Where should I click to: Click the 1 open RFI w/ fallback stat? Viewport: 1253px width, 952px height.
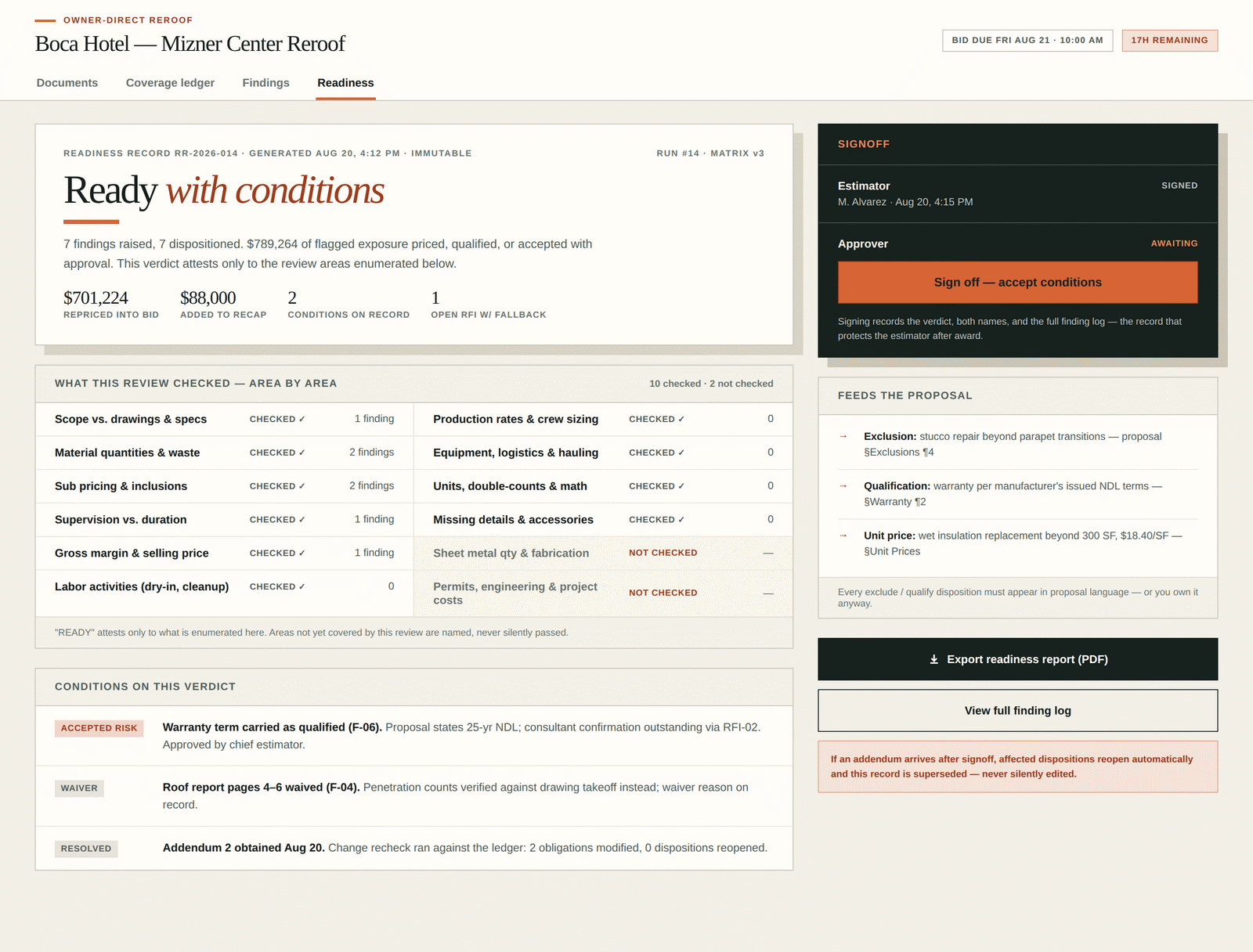(x=489, y=304)
